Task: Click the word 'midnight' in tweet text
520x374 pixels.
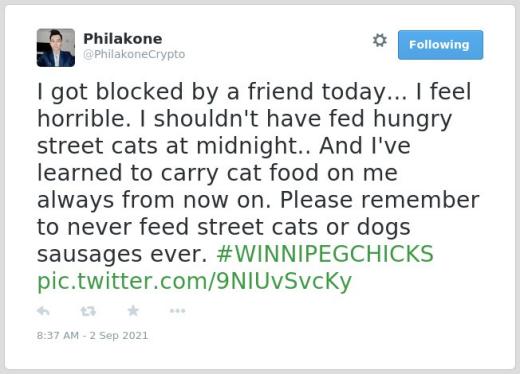Action: point(246,146)
